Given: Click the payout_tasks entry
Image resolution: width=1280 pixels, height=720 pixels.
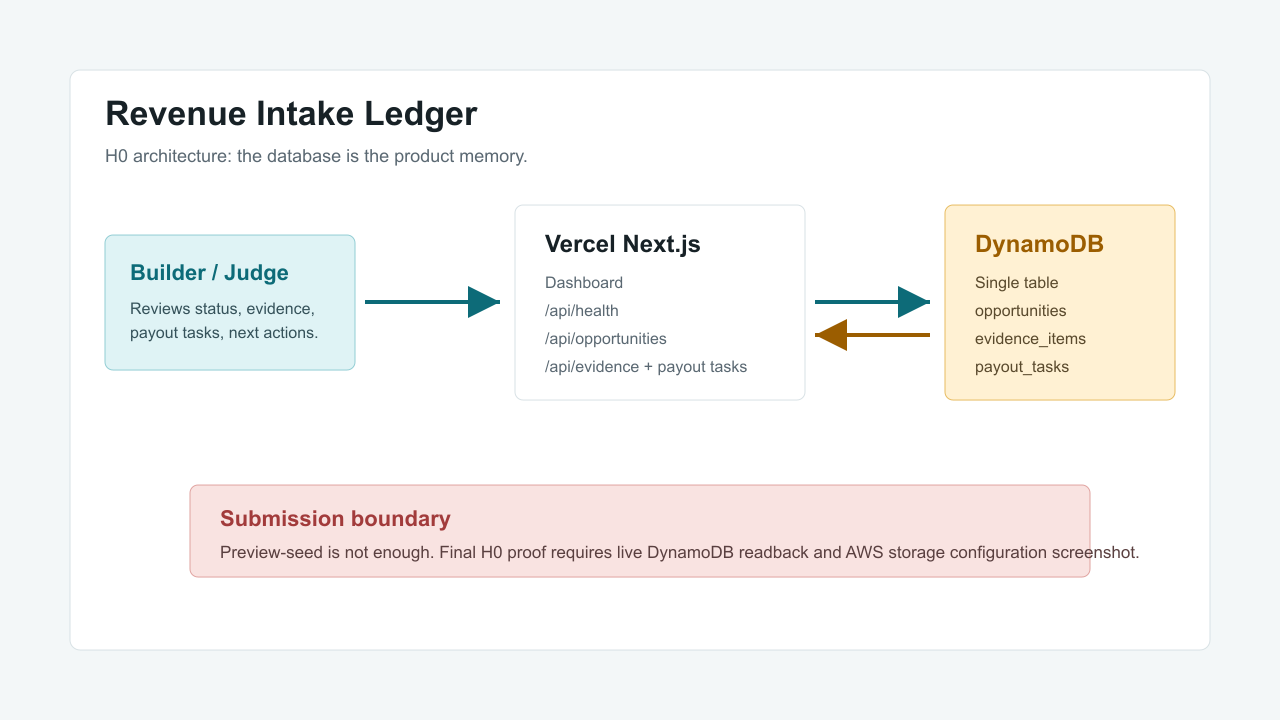Looking at the screenshot, I should [1022, 367].
